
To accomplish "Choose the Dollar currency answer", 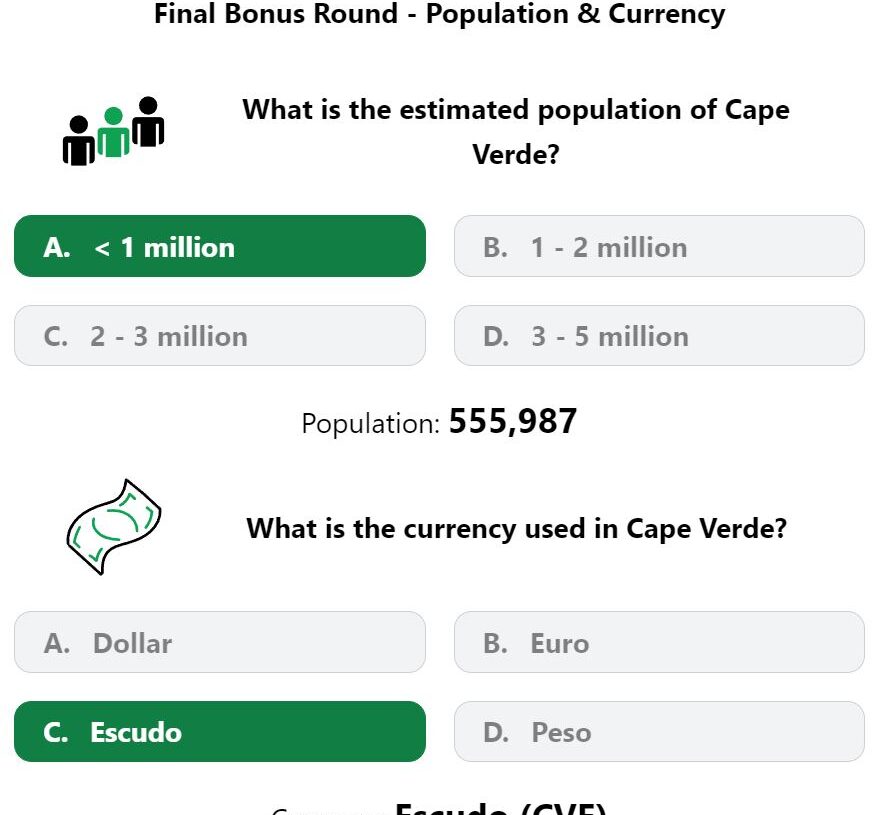I will [x=220, y=642].
